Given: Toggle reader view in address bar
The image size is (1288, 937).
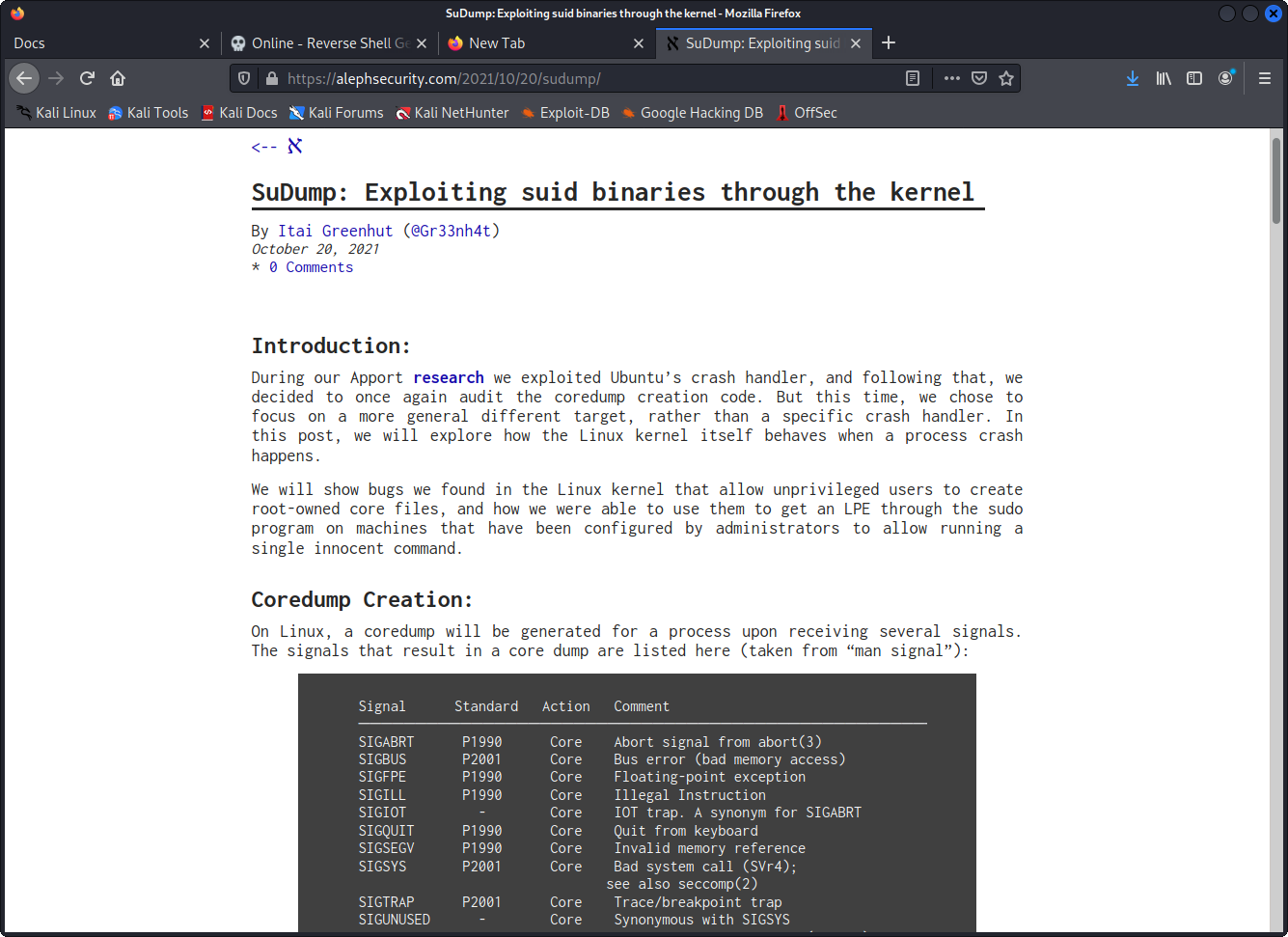Looking at the screenshot, I should (913, 78).
